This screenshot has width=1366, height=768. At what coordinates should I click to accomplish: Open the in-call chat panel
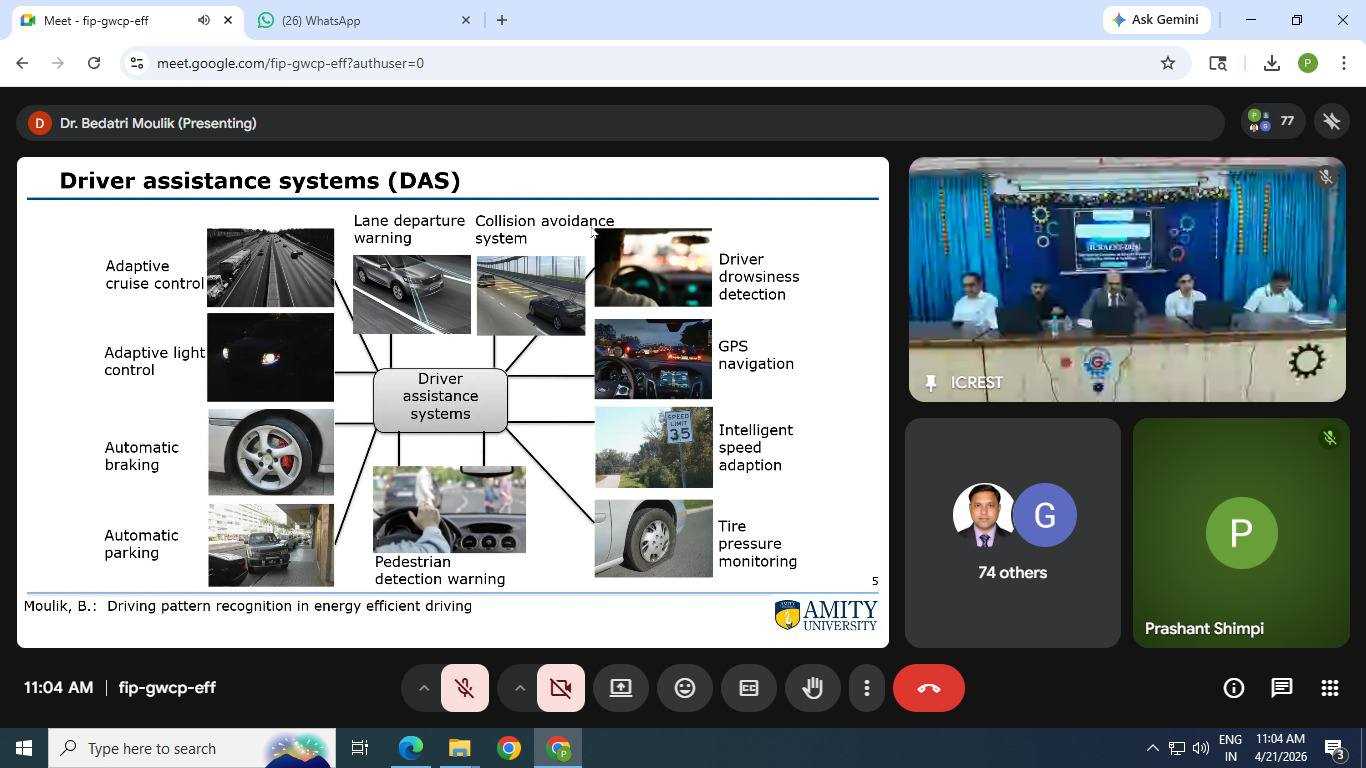click(x=1281, y=688)
